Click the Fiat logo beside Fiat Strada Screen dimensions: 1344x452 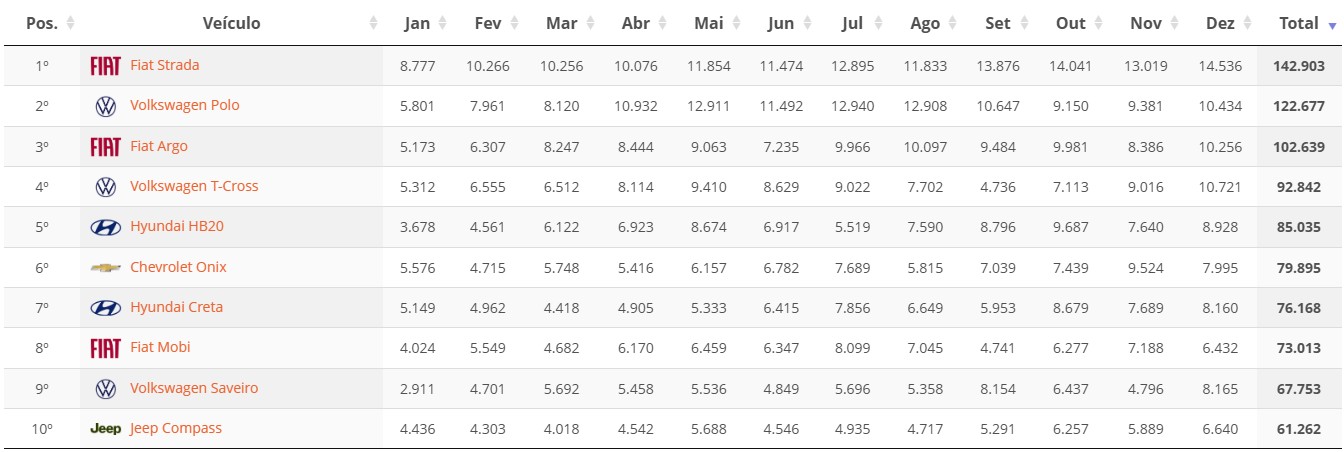(105, 66)
